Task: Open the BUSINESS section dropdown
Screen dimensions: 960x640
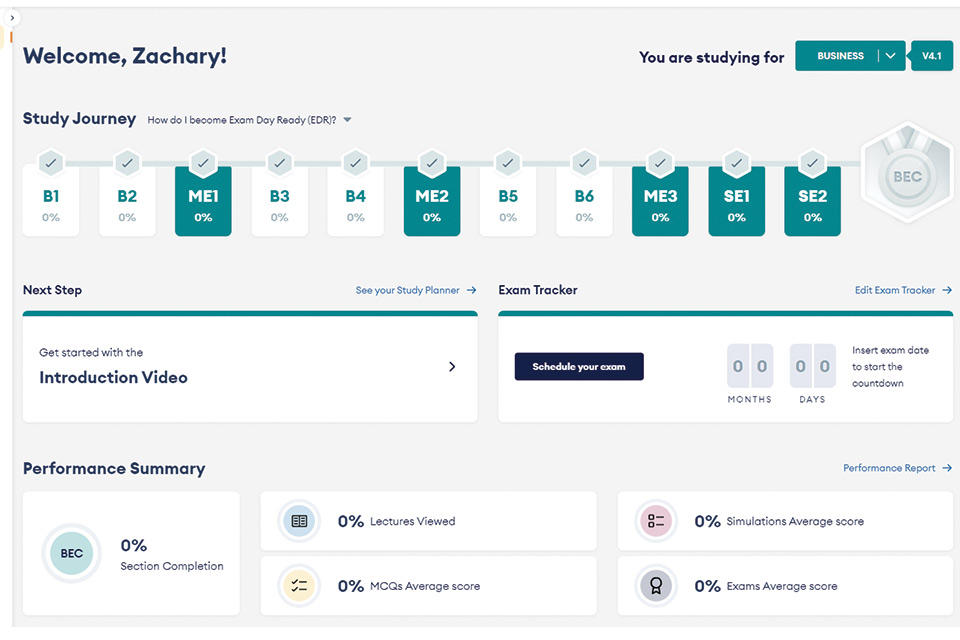Action: click(889, 56)
